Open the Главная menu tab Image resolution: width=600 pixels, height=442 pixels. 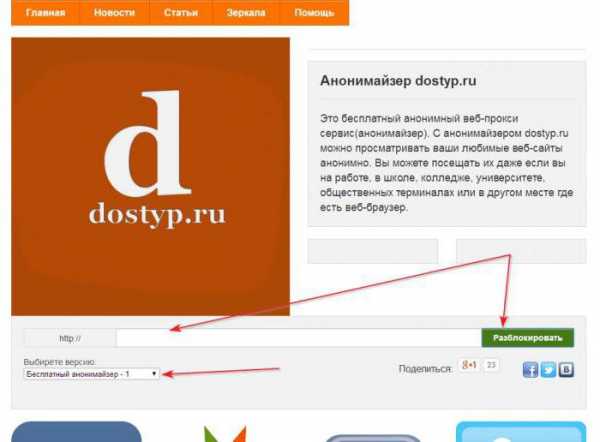click(x=45, y=13)
